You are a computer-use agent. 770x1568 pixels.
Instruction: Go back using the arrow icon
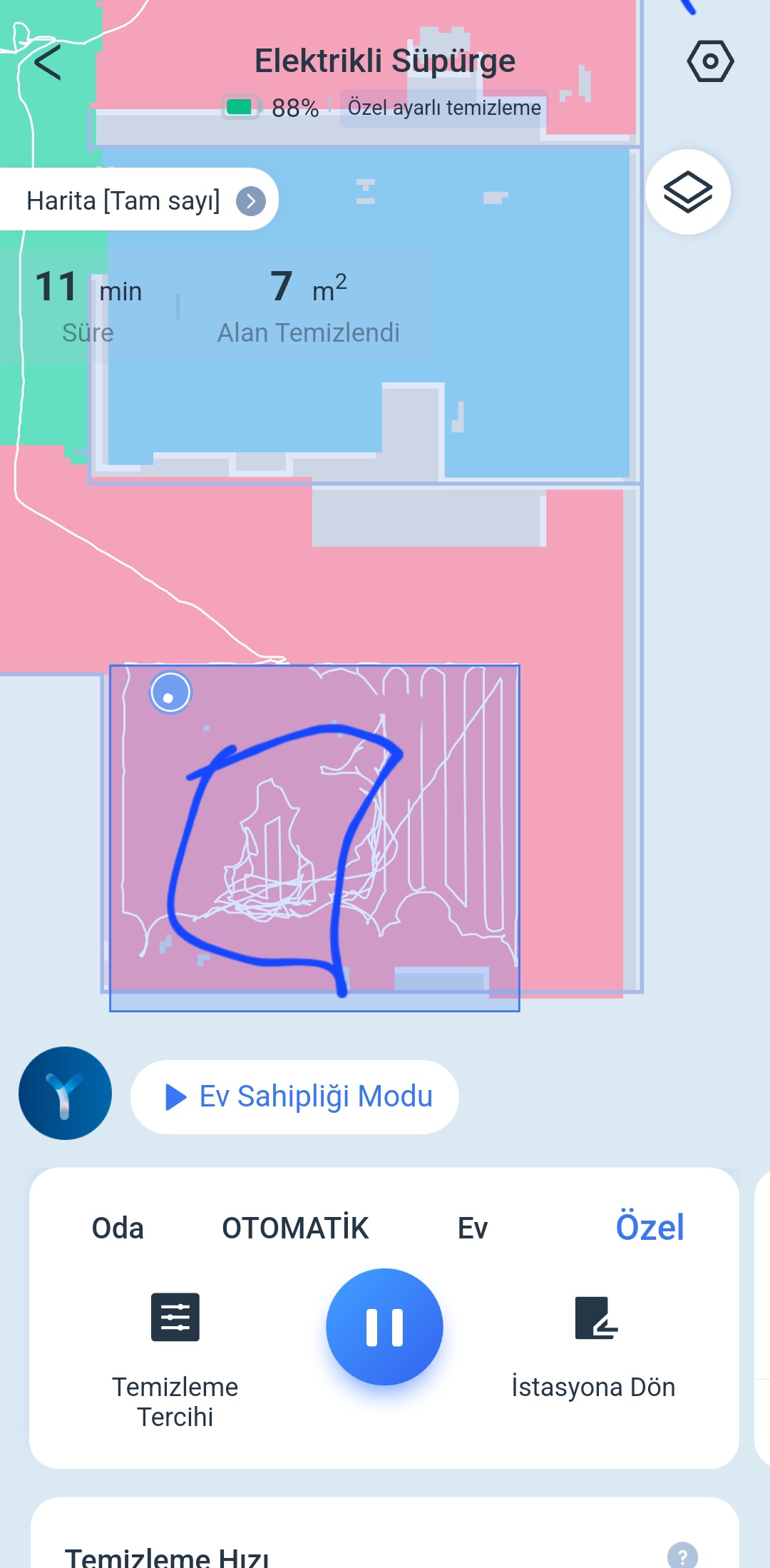point(48,62)
